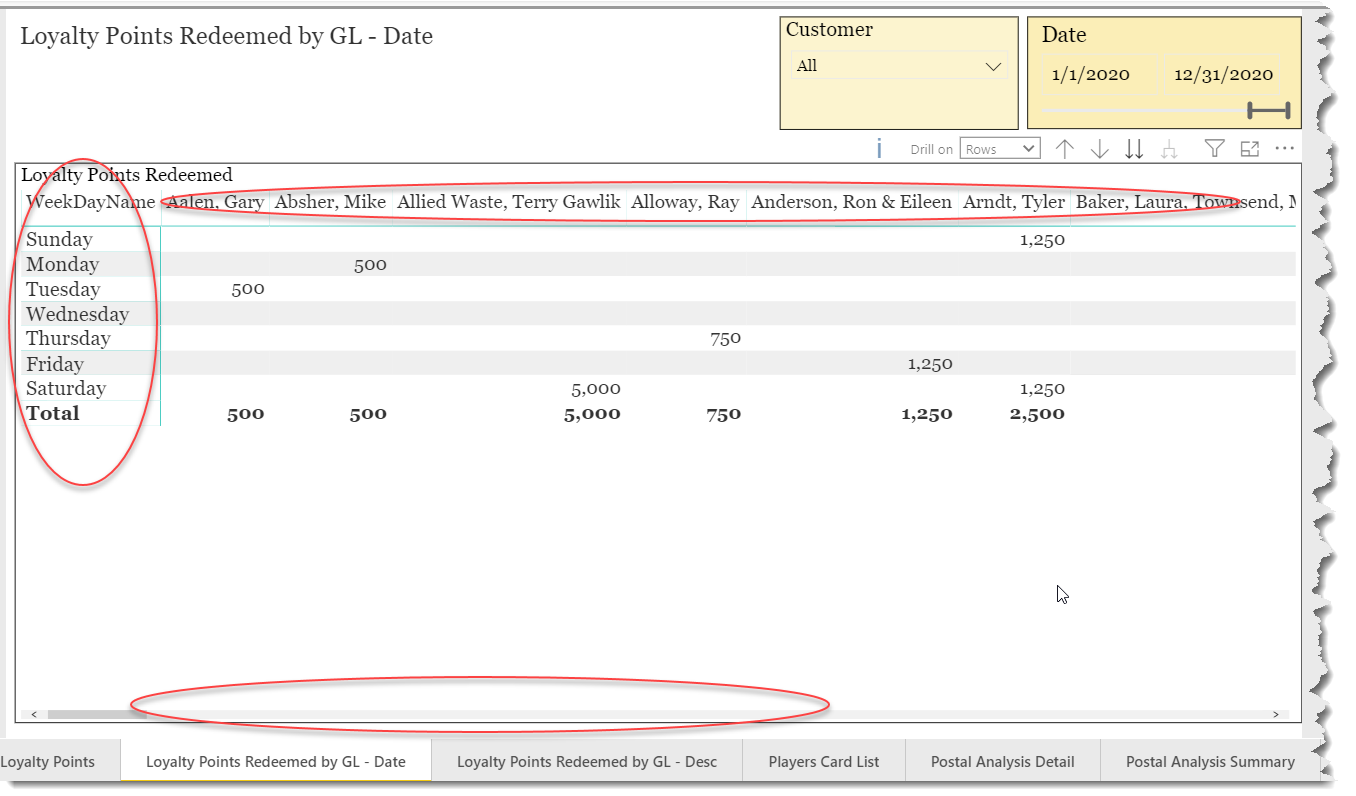Open the visual in focus mode
Screen dimensions: 1356x796
tap(1249, 149)
